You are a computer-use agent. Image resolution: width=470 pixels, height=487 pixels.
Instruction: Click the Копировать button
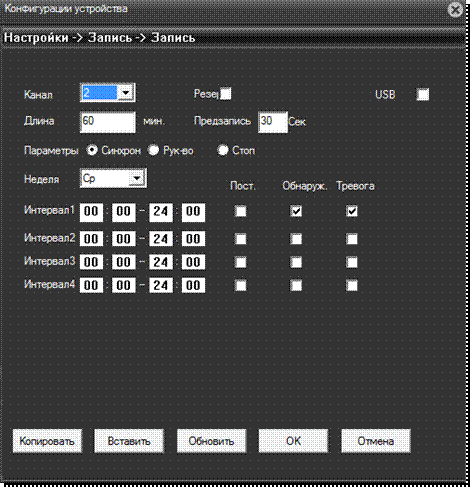[x=47, y=441]
